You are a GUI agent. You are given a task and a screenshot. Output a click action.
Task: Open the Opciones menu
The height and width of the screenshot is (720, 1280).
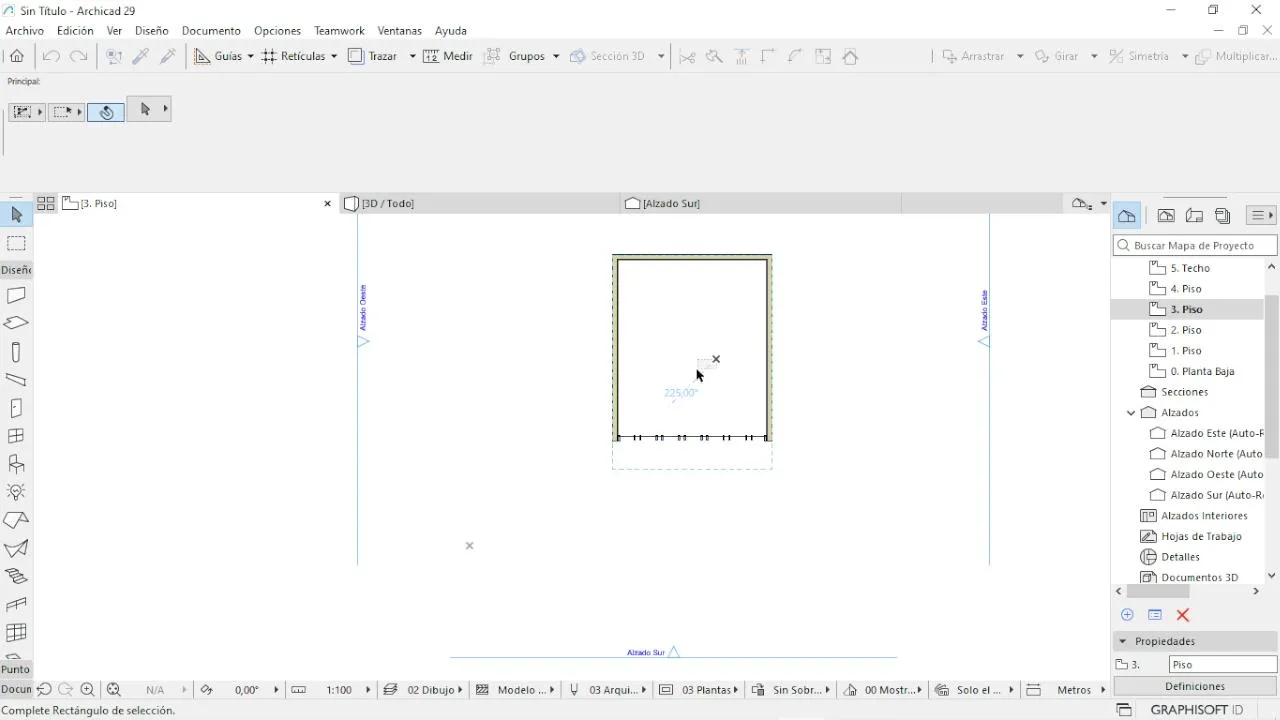[277, 31]
